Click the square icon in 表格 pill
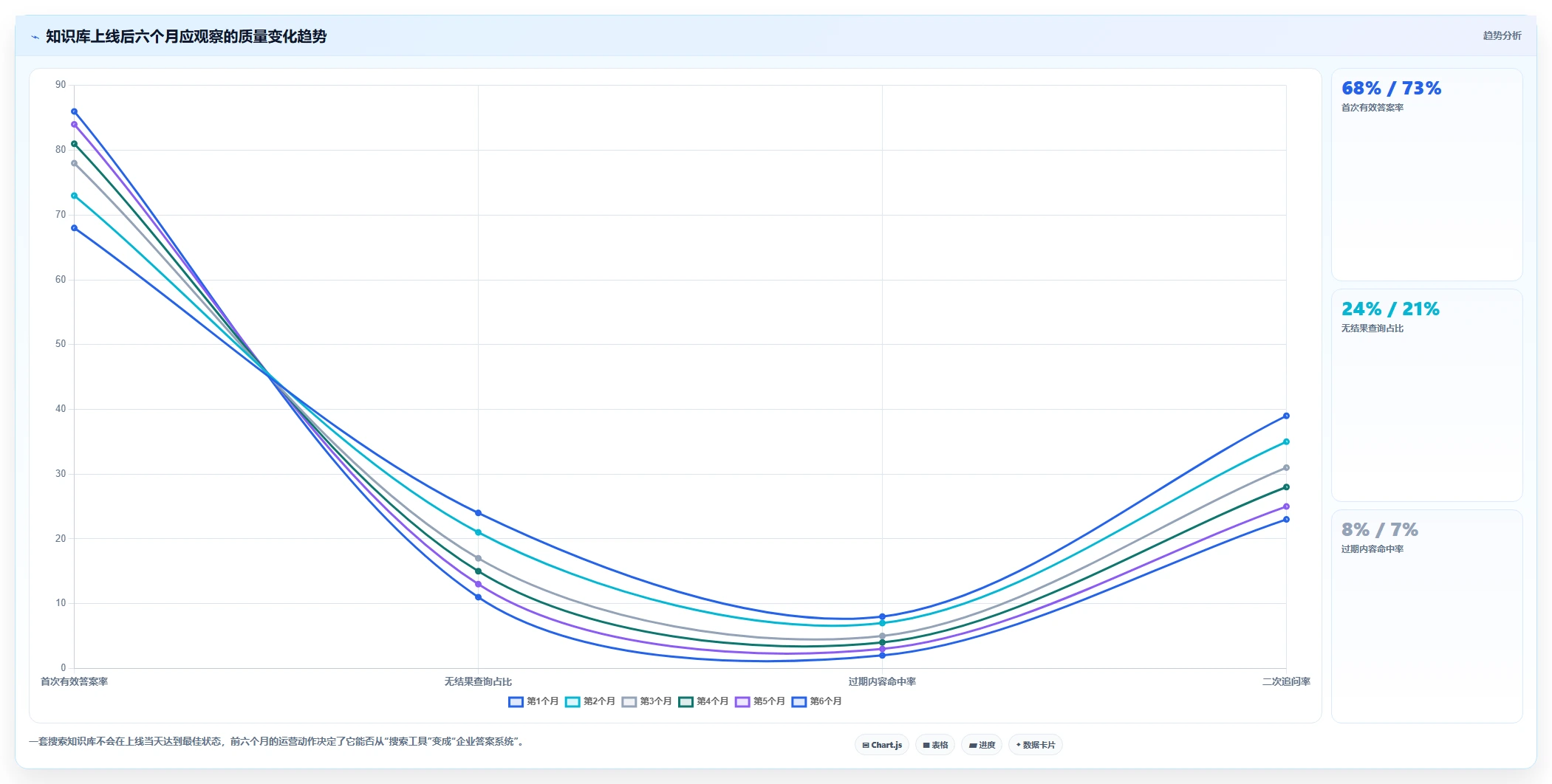The image size is (1552, 784). click(926, 746)
